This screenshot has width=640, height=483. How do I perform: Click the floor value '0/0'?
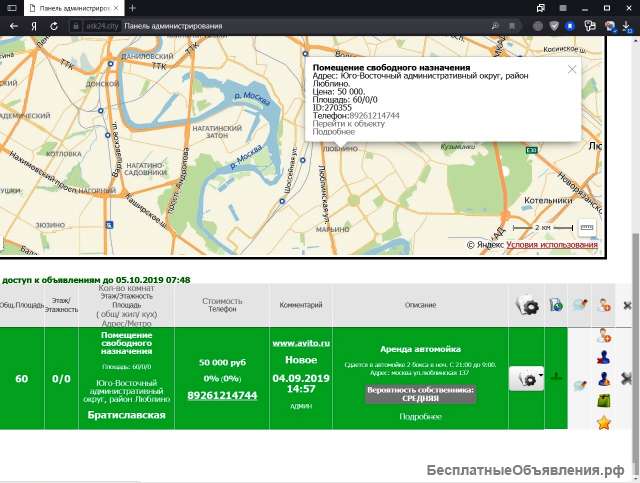tap(61, 379)
